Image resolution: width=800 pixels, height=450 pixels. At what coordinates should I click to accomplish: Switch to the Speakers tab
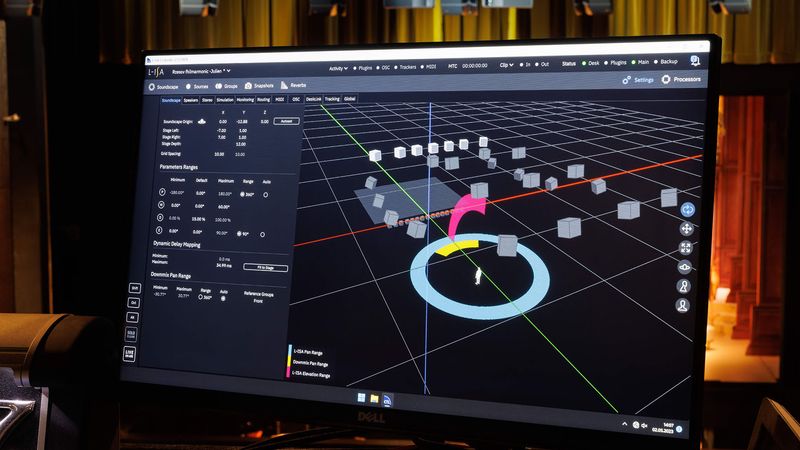191,101
